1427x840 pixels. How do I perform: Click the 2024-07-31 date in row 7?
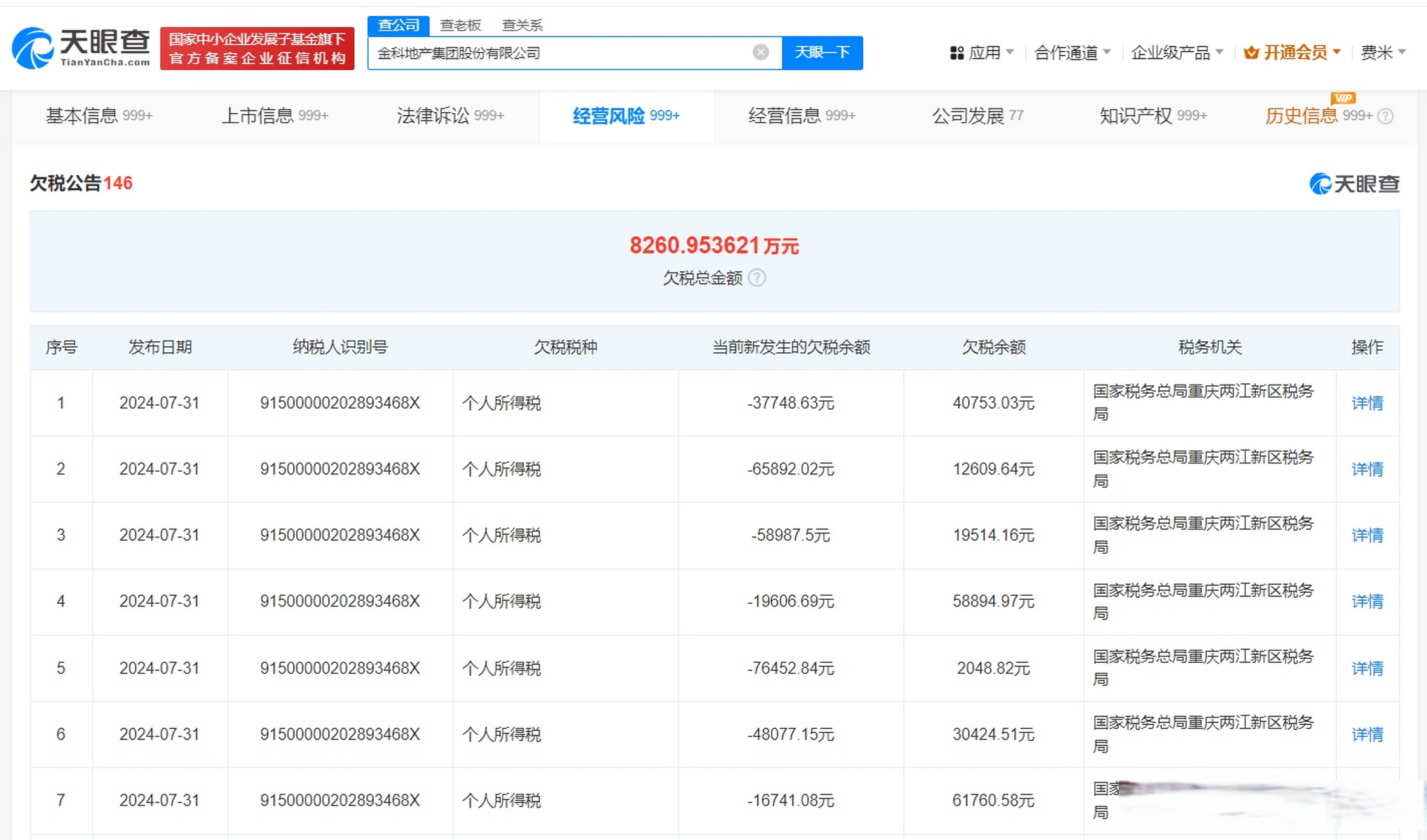pyautogui.click(x=160, y=801)
